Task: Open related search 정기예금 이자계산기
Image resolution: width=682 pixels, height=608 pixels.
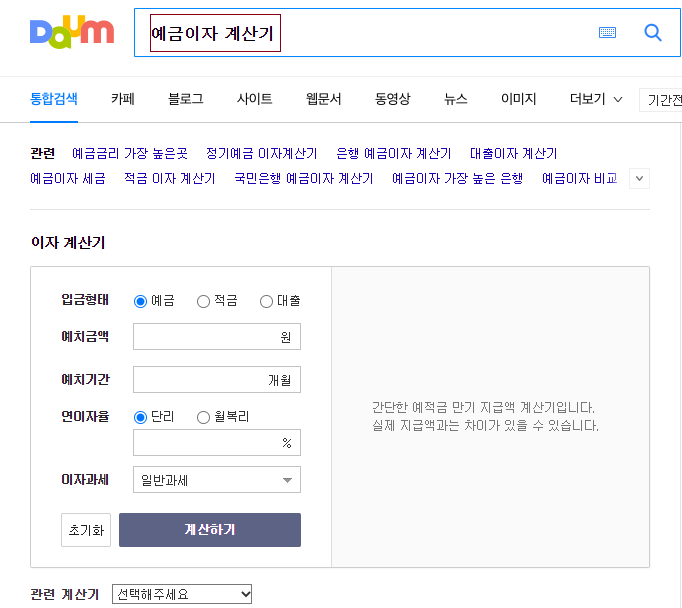Action: pos(261,154)
